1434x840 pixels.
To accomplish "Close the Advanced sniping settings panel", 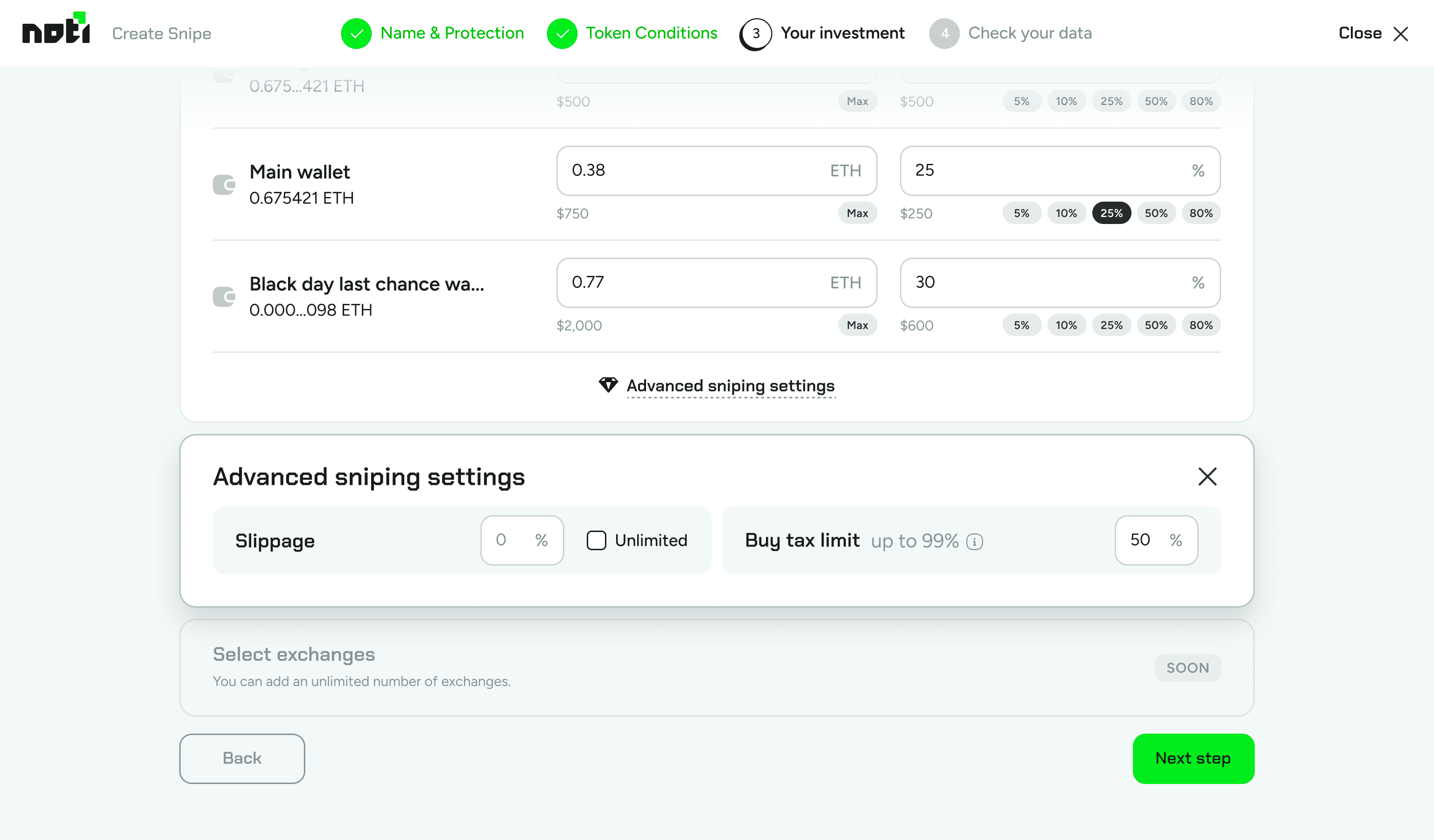I will point(1207,476).
